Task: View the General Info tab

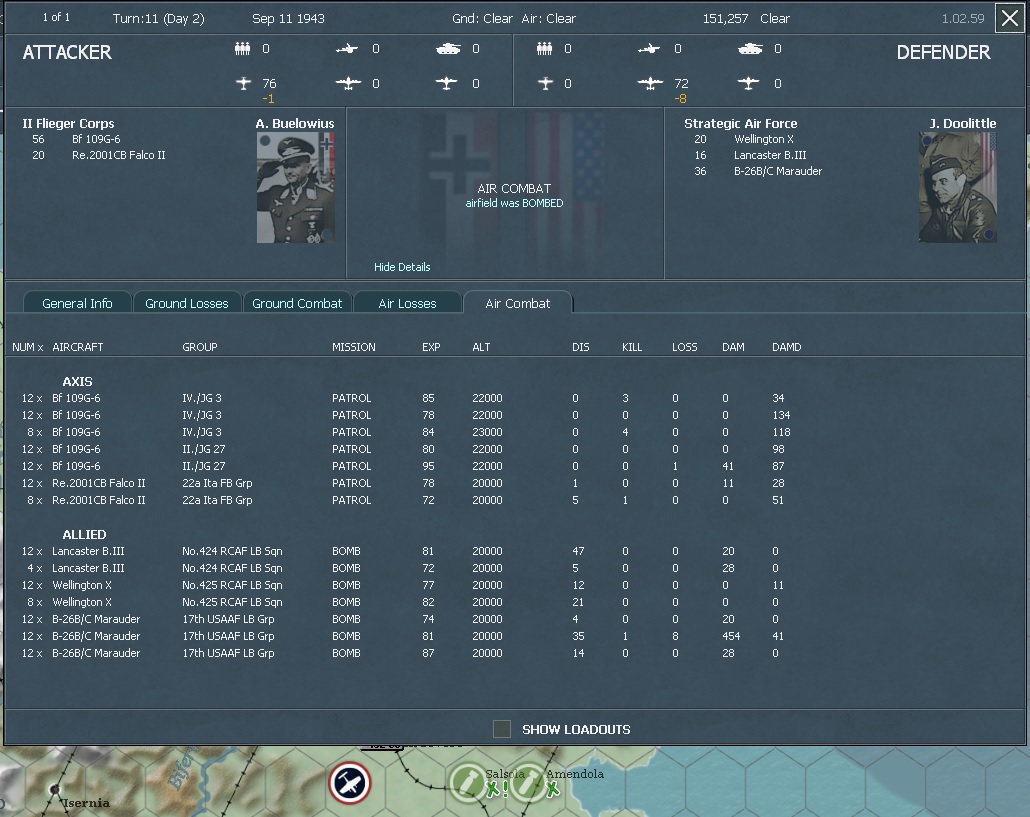Action: [77, 303]
